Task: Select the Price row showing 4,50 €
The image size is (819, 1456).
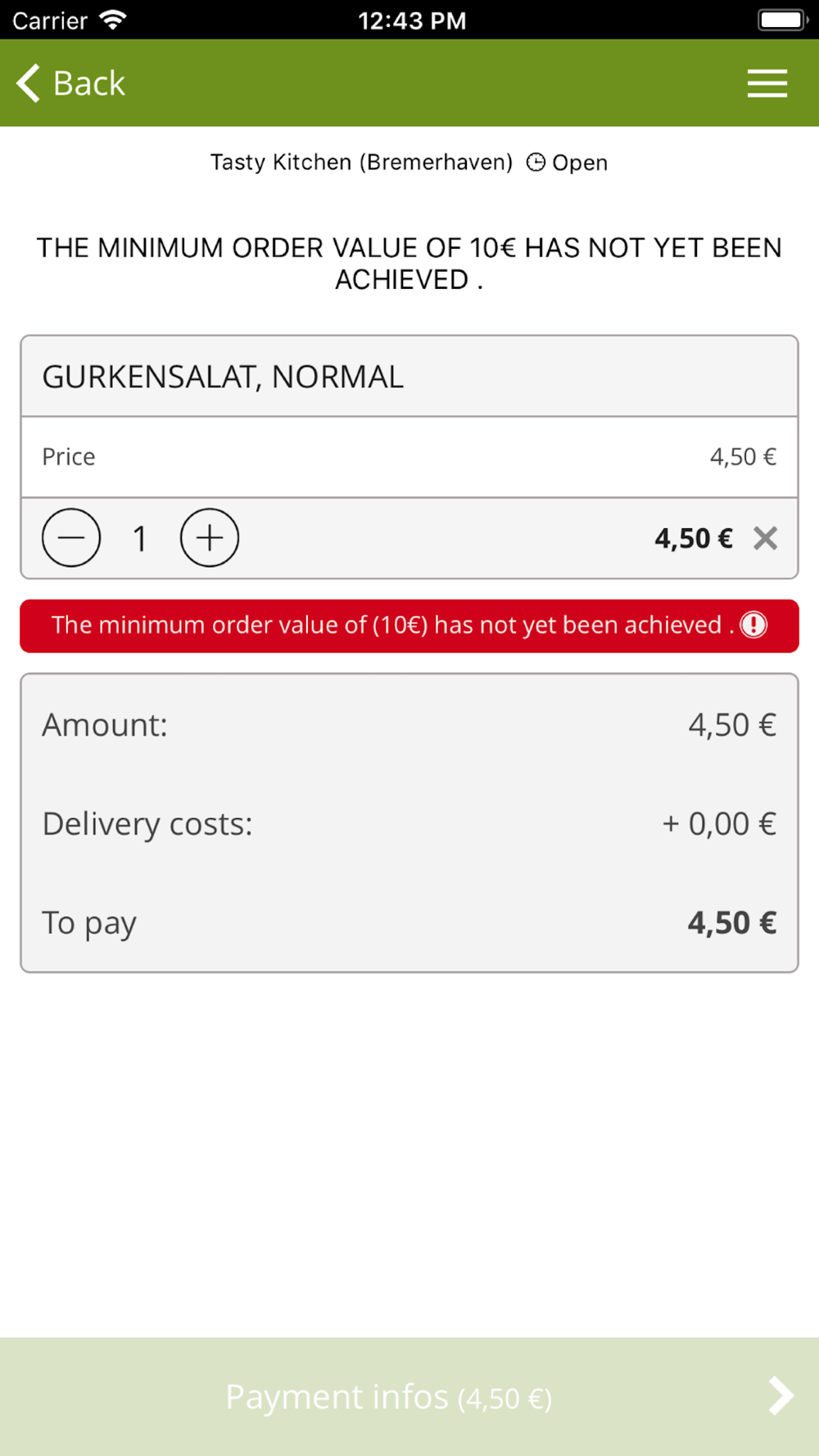Action: 409,457
